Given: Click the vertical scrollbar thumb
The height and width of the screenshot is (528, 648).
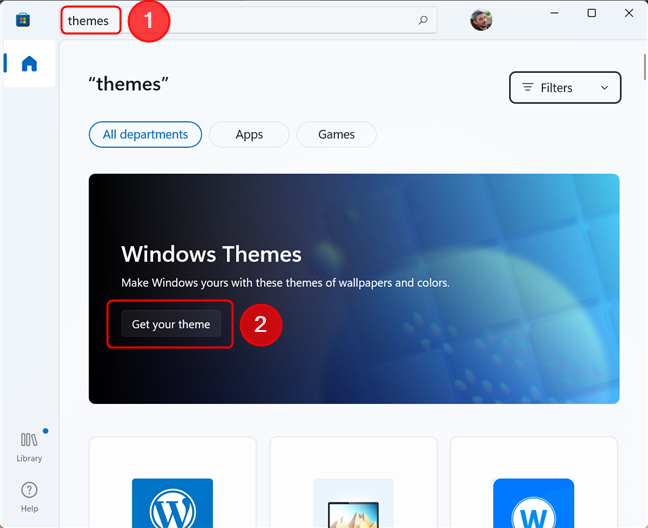Looking at the screenshot, I should [x=645, y=67].
